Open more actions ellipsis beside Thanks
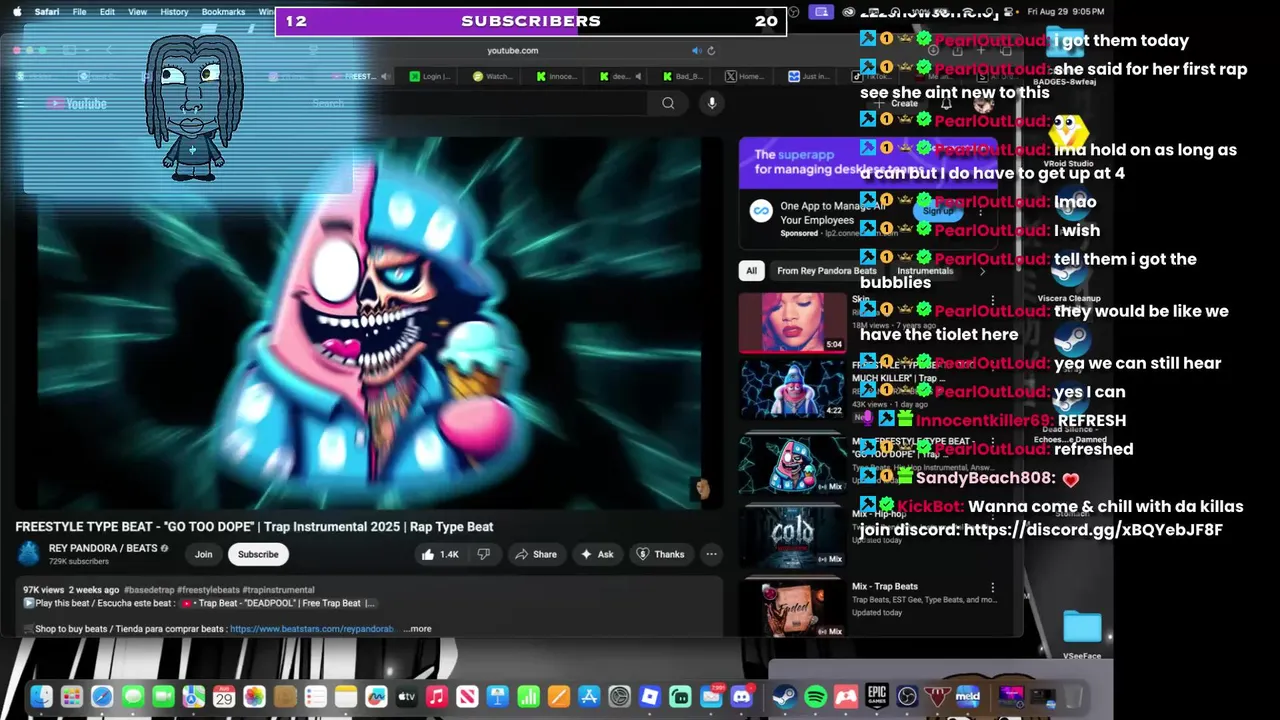The image size is (1280, 720). click(x=711, y=554)
